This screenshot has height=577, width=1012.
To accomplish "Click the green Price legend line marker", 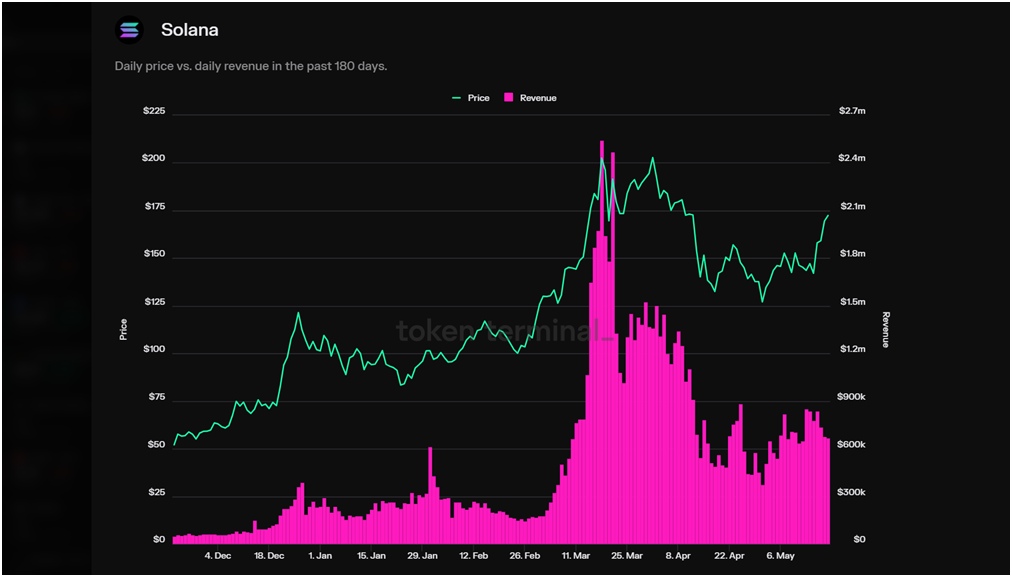I will 457,98.
